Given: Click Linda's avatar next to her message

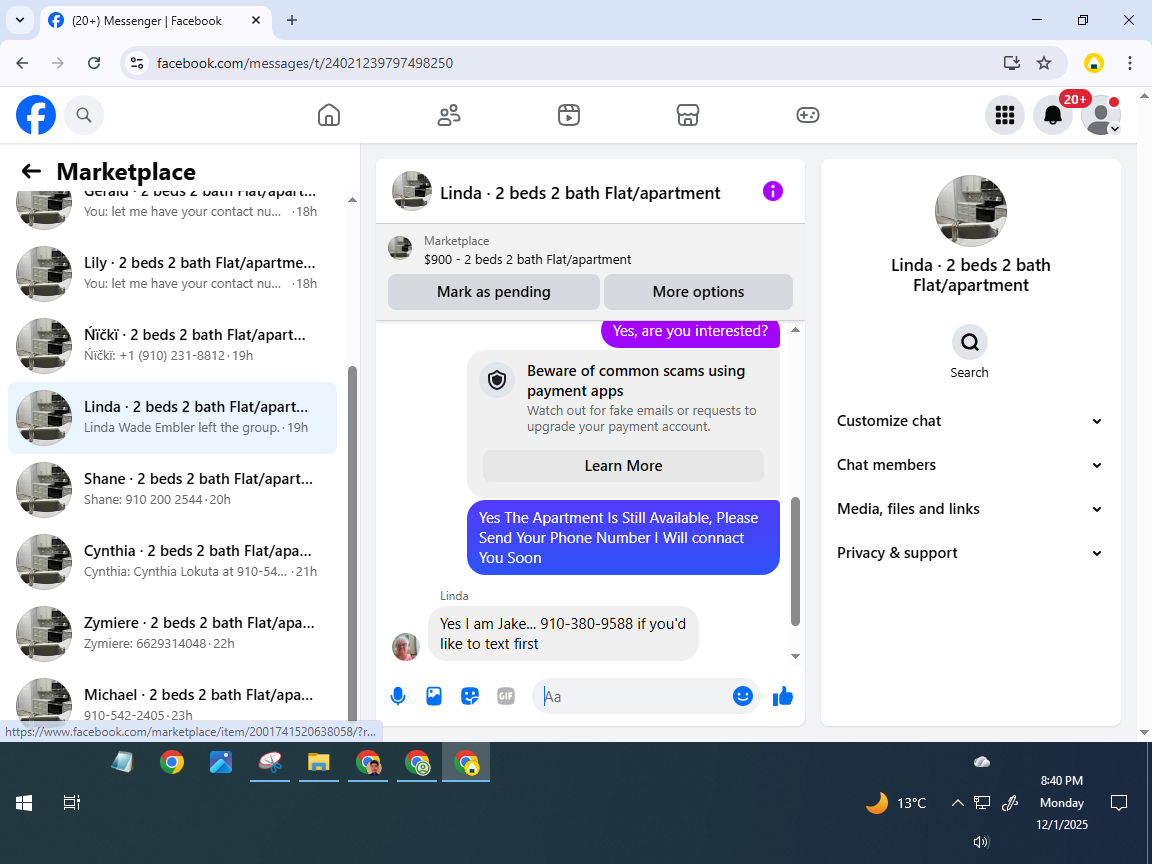Looking at the screenshot, I should [x=406, y=647].
